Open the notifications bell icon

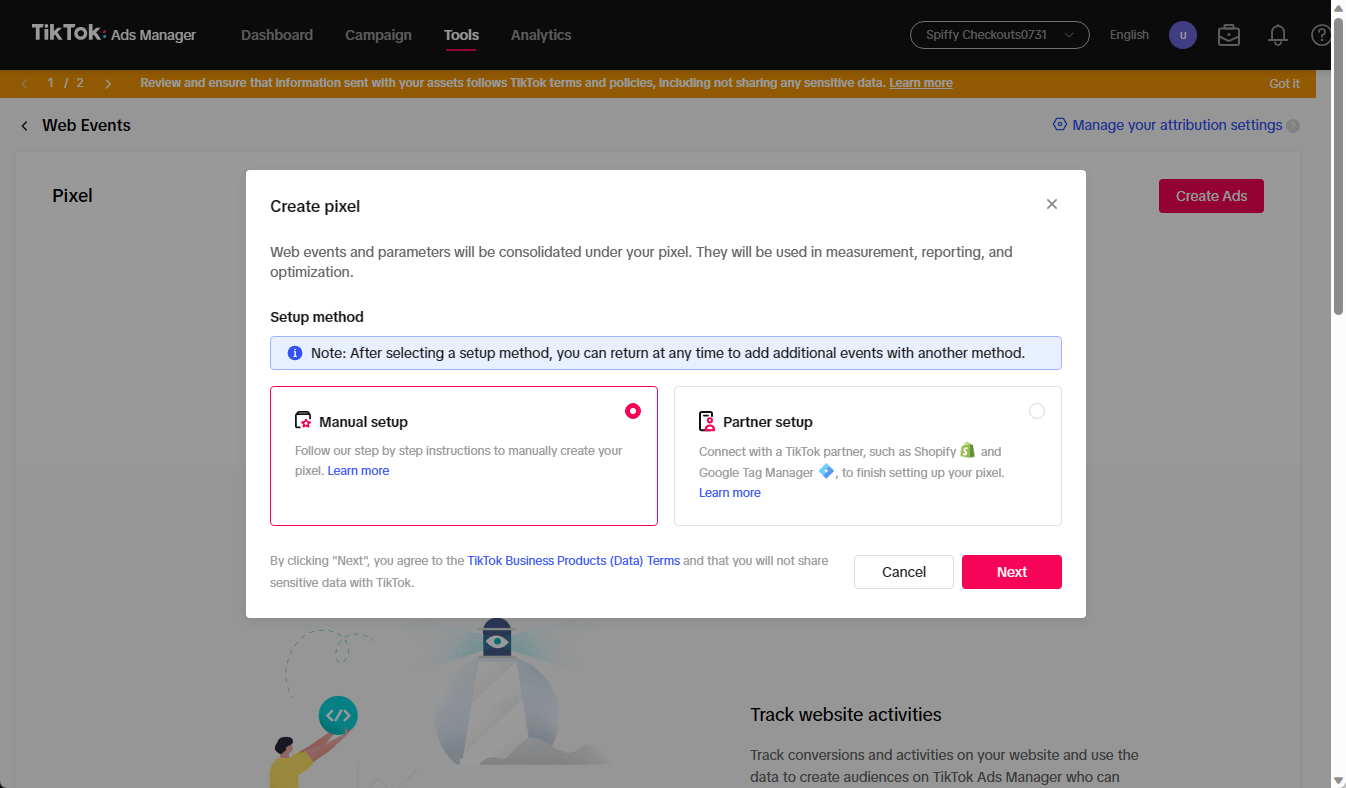(1277, 35)
